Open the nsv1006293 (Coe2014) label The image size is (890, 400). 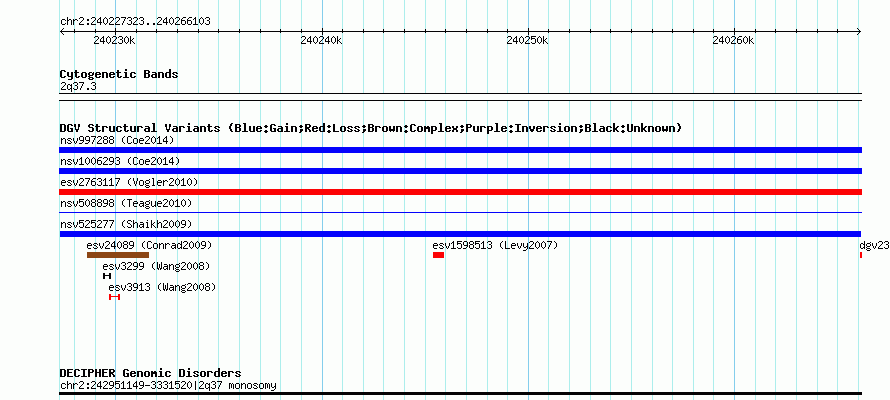click(120, 161)
